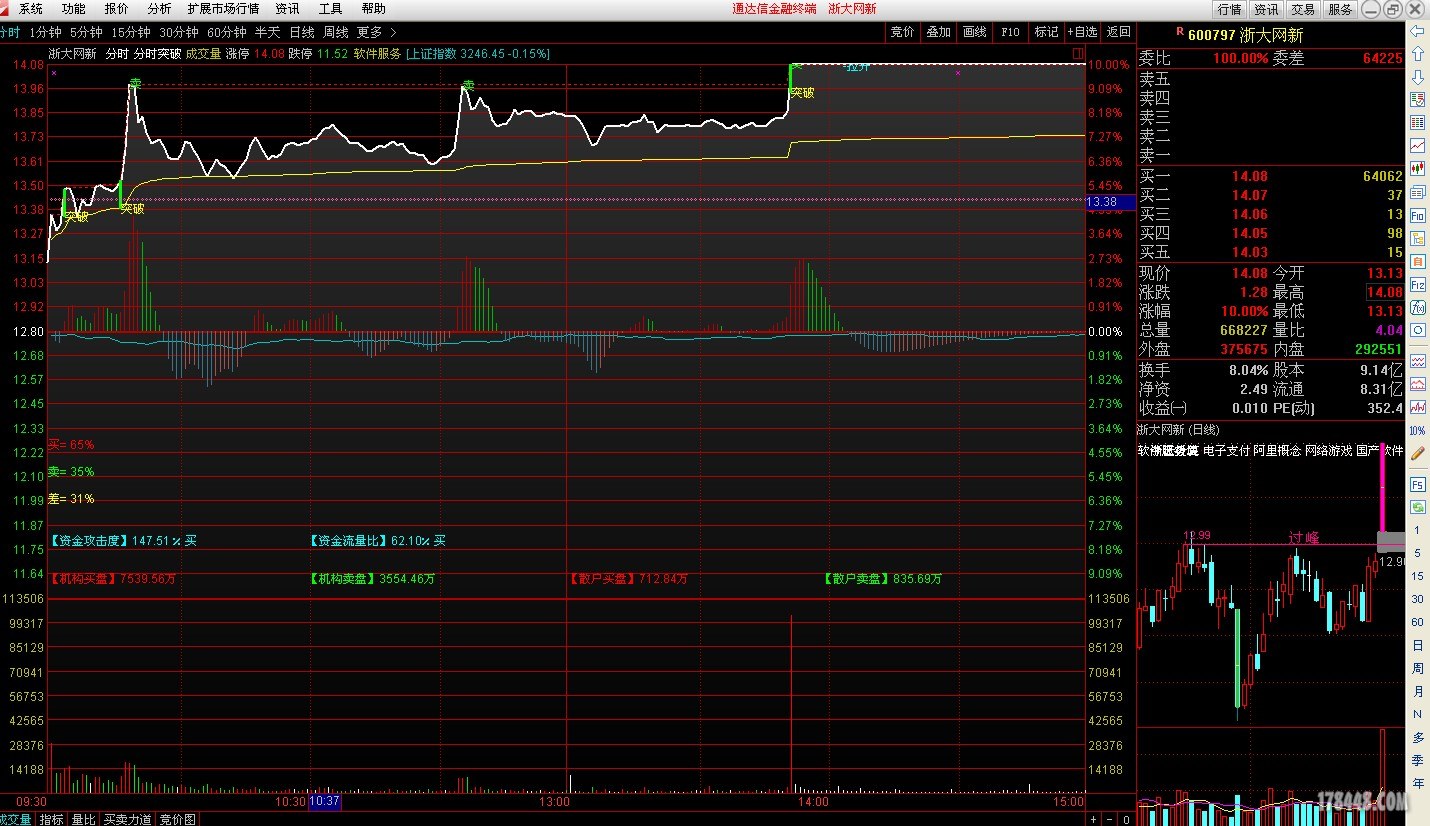Open the 功能 menu
This screenshot has width=1430, height=826.
pos(74,8)
